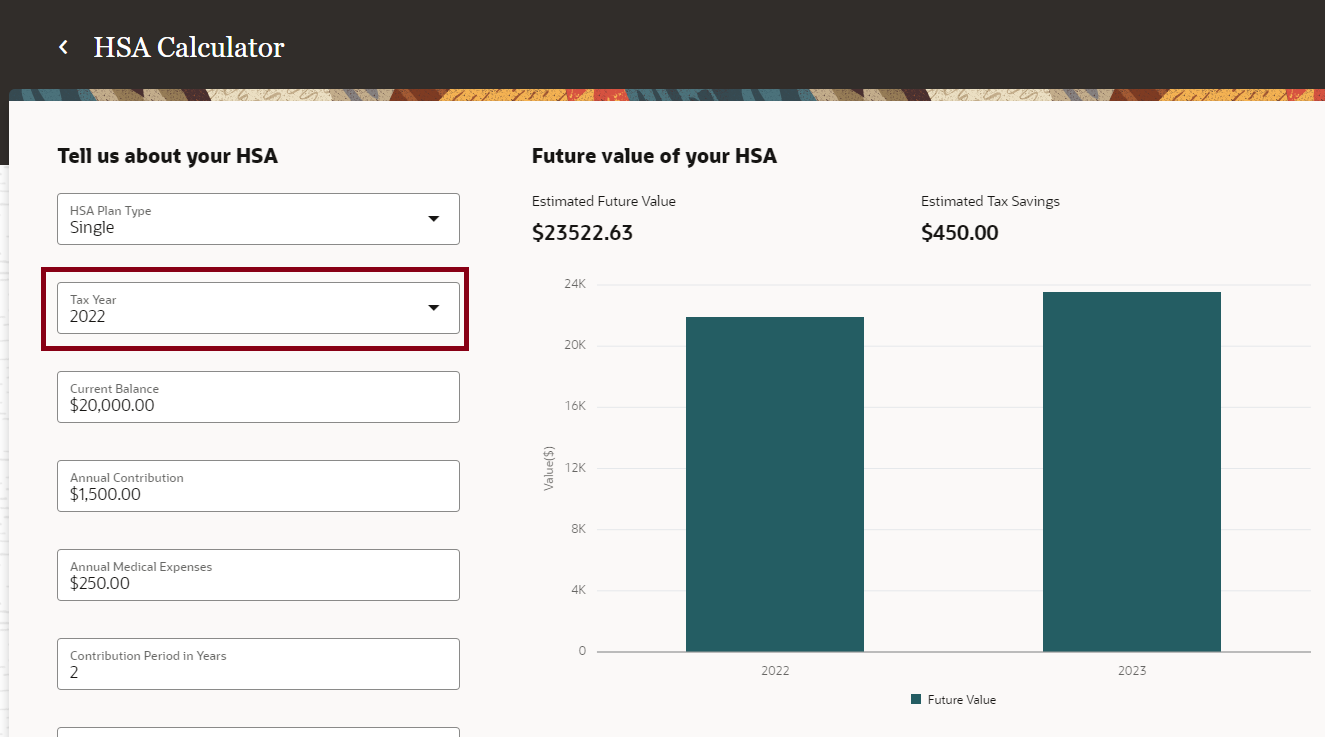The image size is (1325, 737).
Task: Click the 2023 bar in the chart
Action: (x=1131, y=471)
